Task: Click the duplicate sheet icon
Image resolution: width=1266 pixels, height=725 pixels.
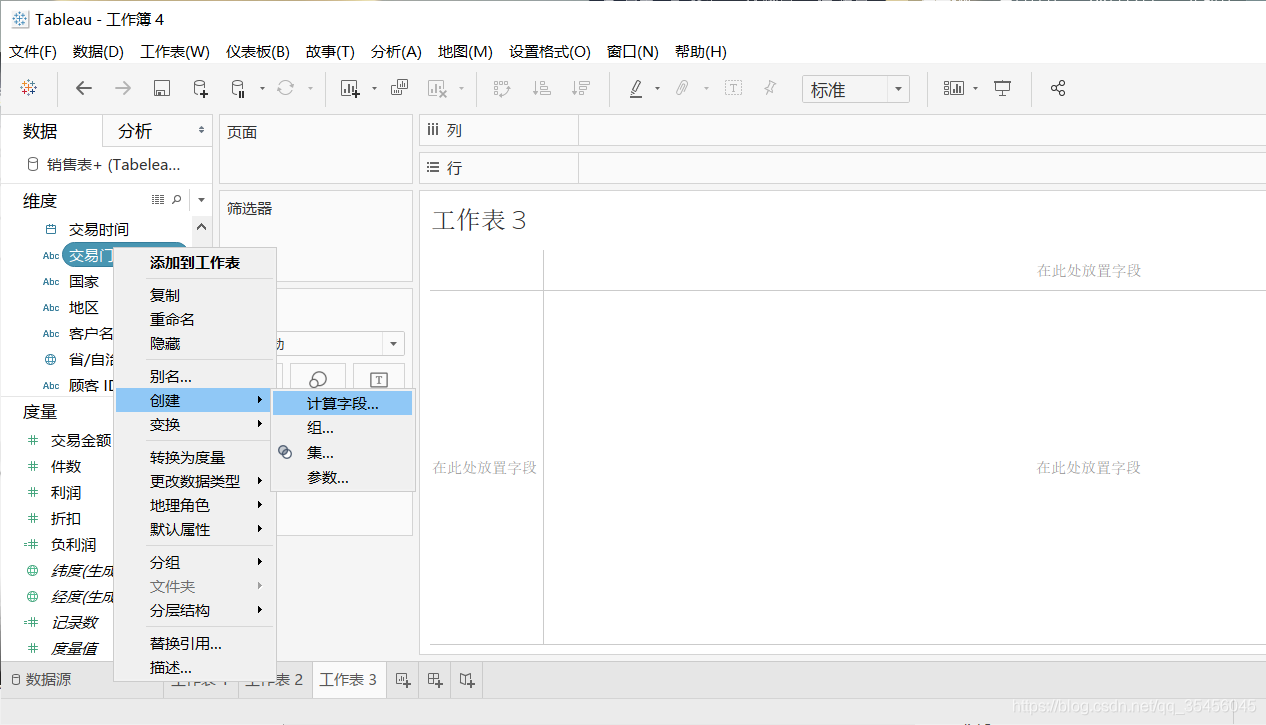Action: point(399,88)
